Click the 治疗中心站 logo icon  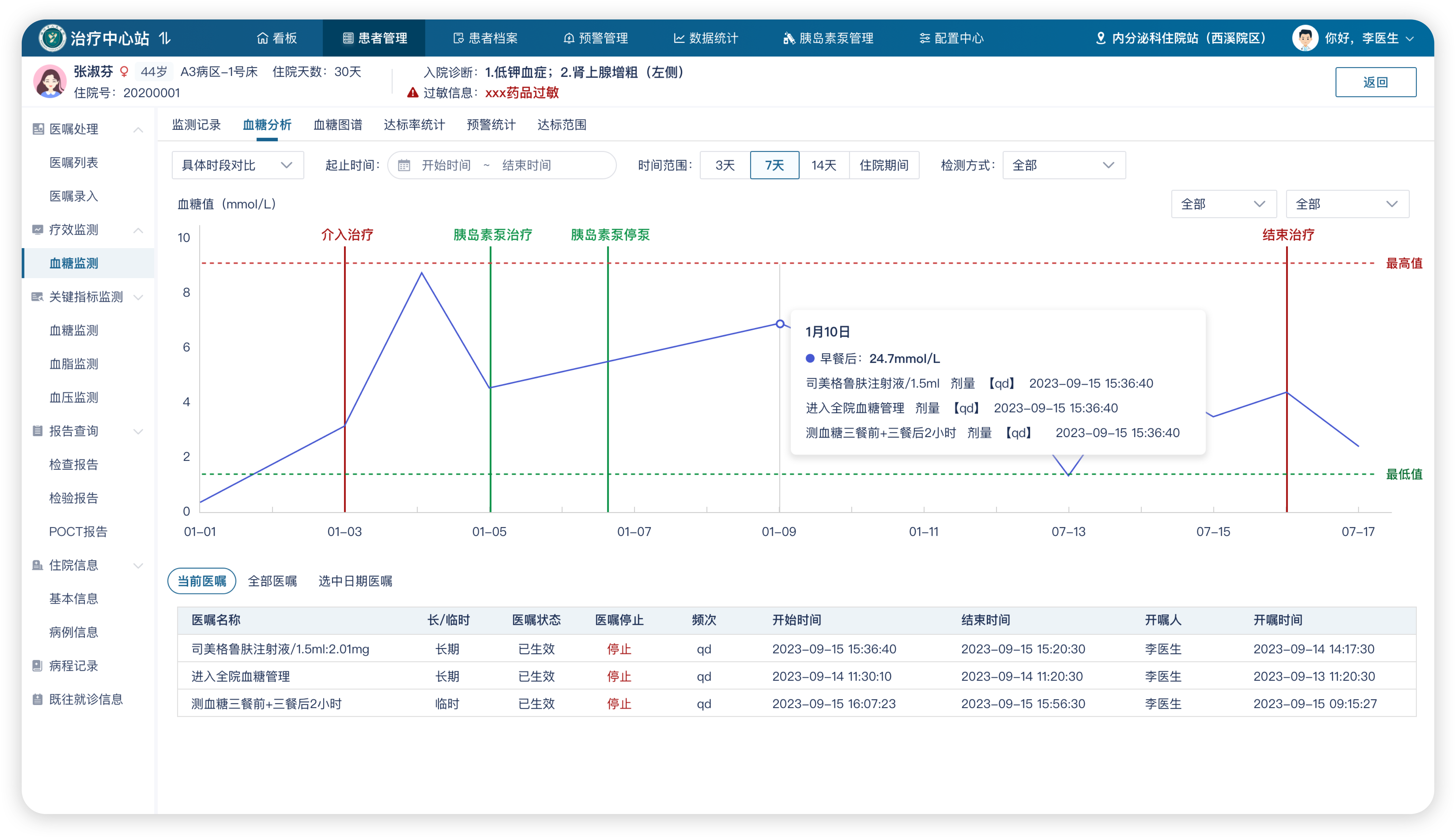pos(52,38)
